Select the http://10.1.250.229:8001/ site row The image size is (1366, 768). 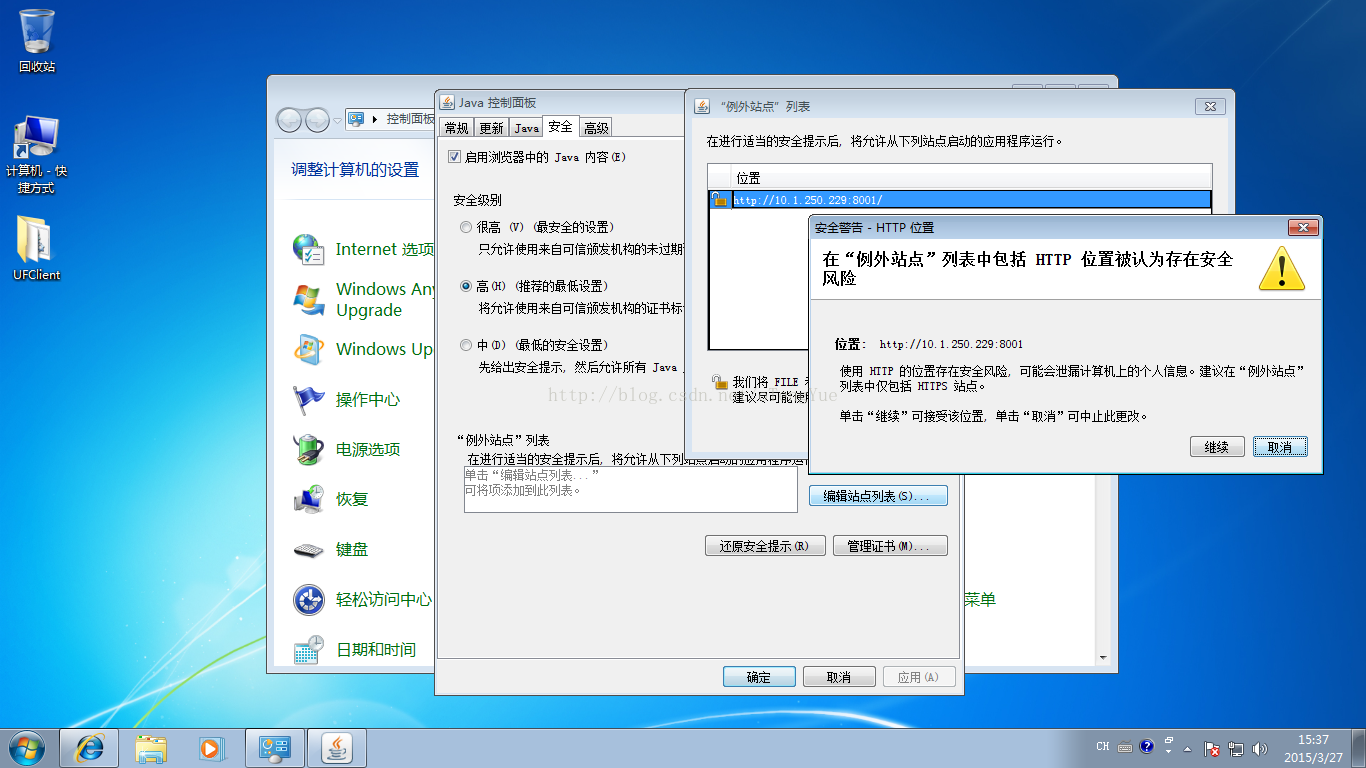tap(960, 200)
